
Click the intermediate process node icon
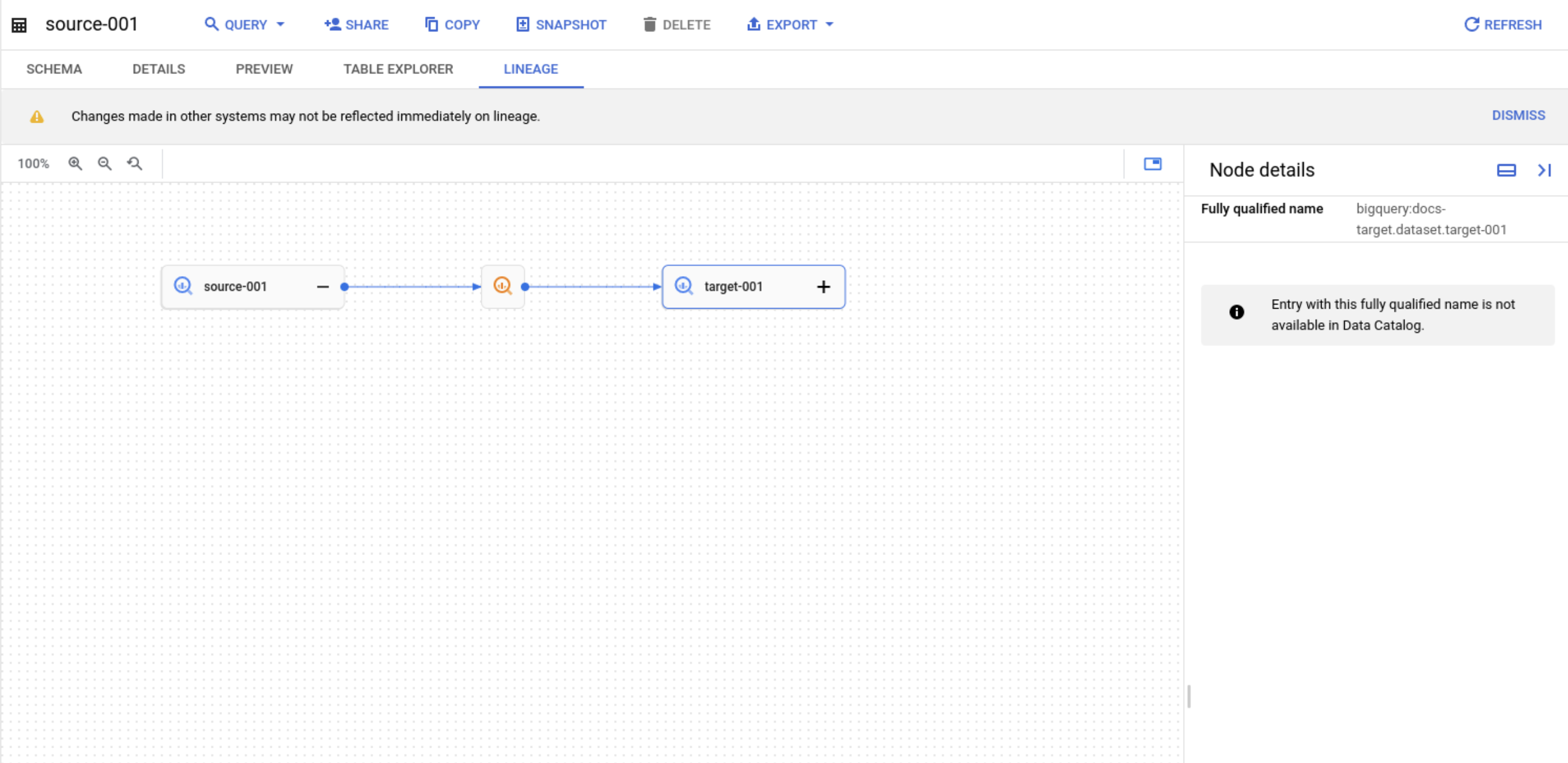pyautogui.click(x=503, y=286)
